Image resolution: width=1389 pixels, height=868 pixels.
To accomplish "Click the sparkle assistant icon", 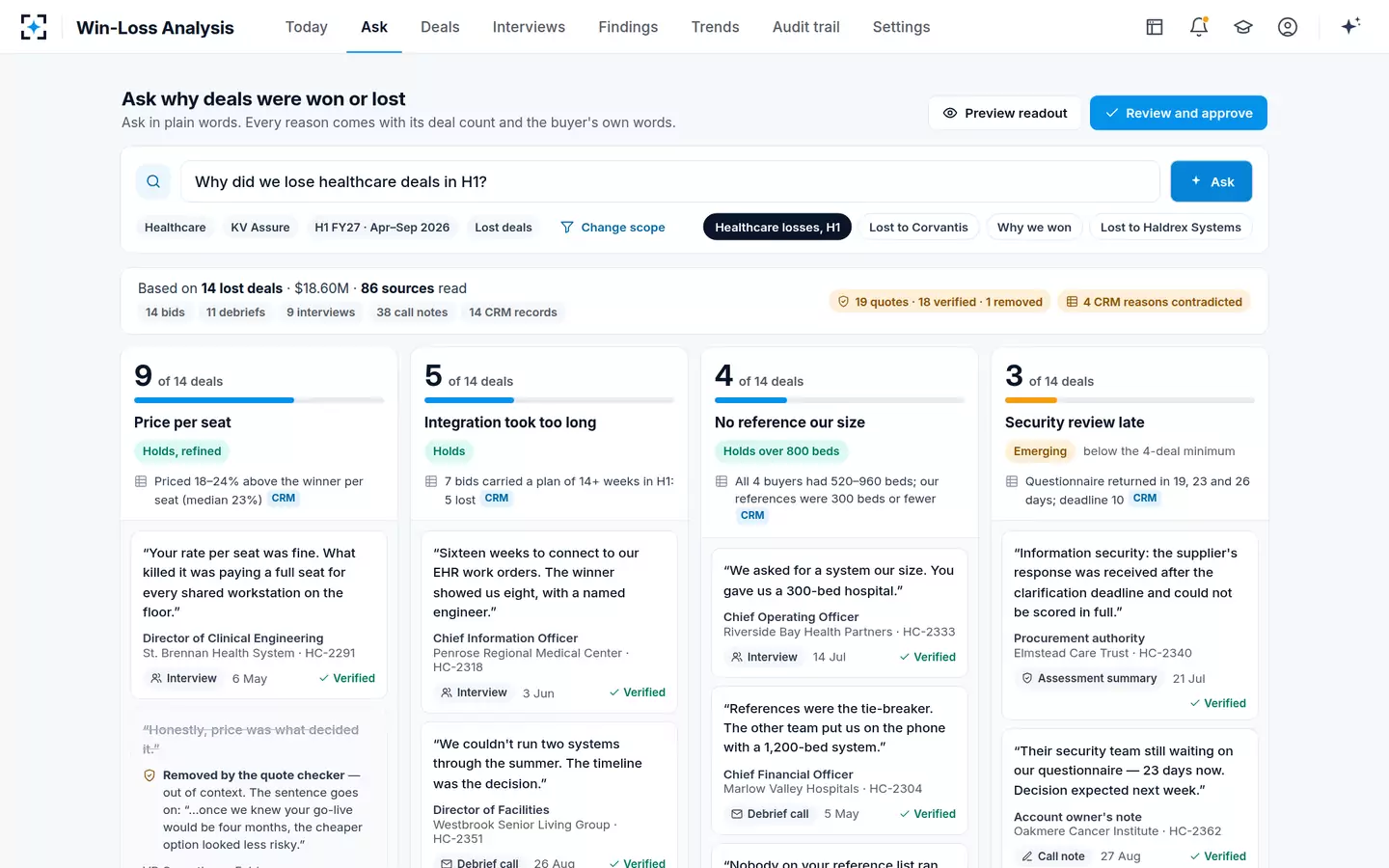I will click(x=1350, y=26).
